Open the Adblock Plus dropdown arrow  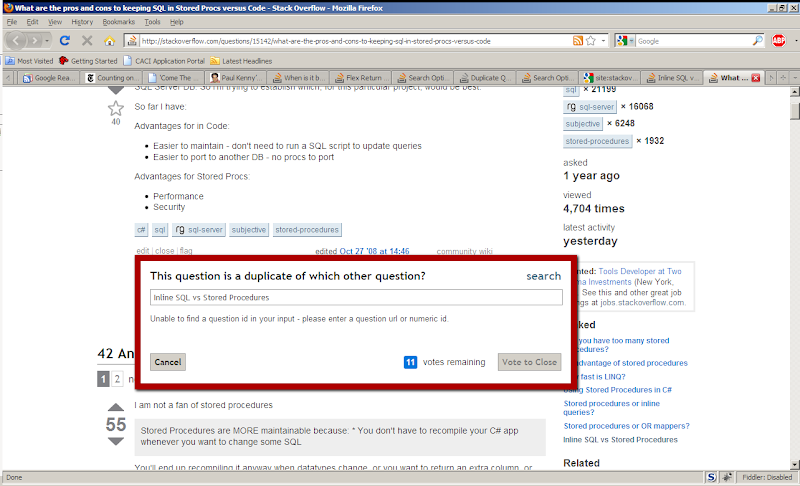[x=795, y=41]
